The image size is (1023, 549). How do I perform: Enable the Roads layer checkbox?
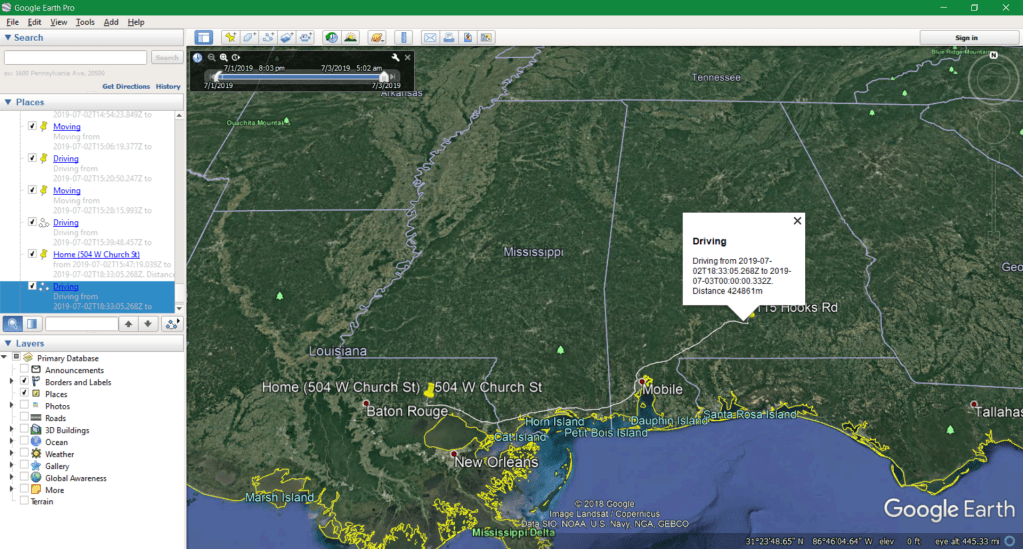[x=24, y=418]
